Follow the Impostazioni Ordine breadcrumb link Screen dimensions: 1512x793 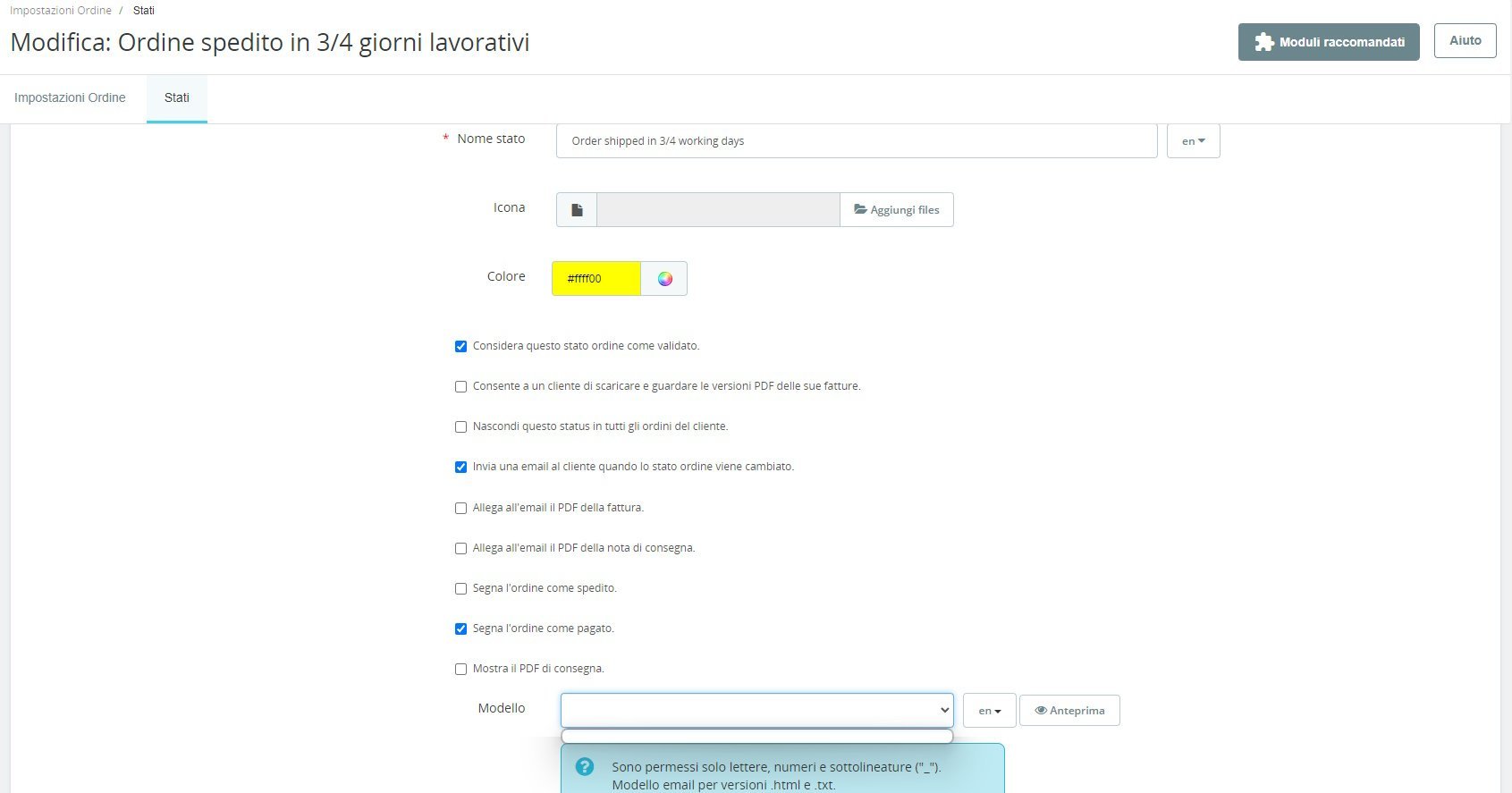coord(61,11)
